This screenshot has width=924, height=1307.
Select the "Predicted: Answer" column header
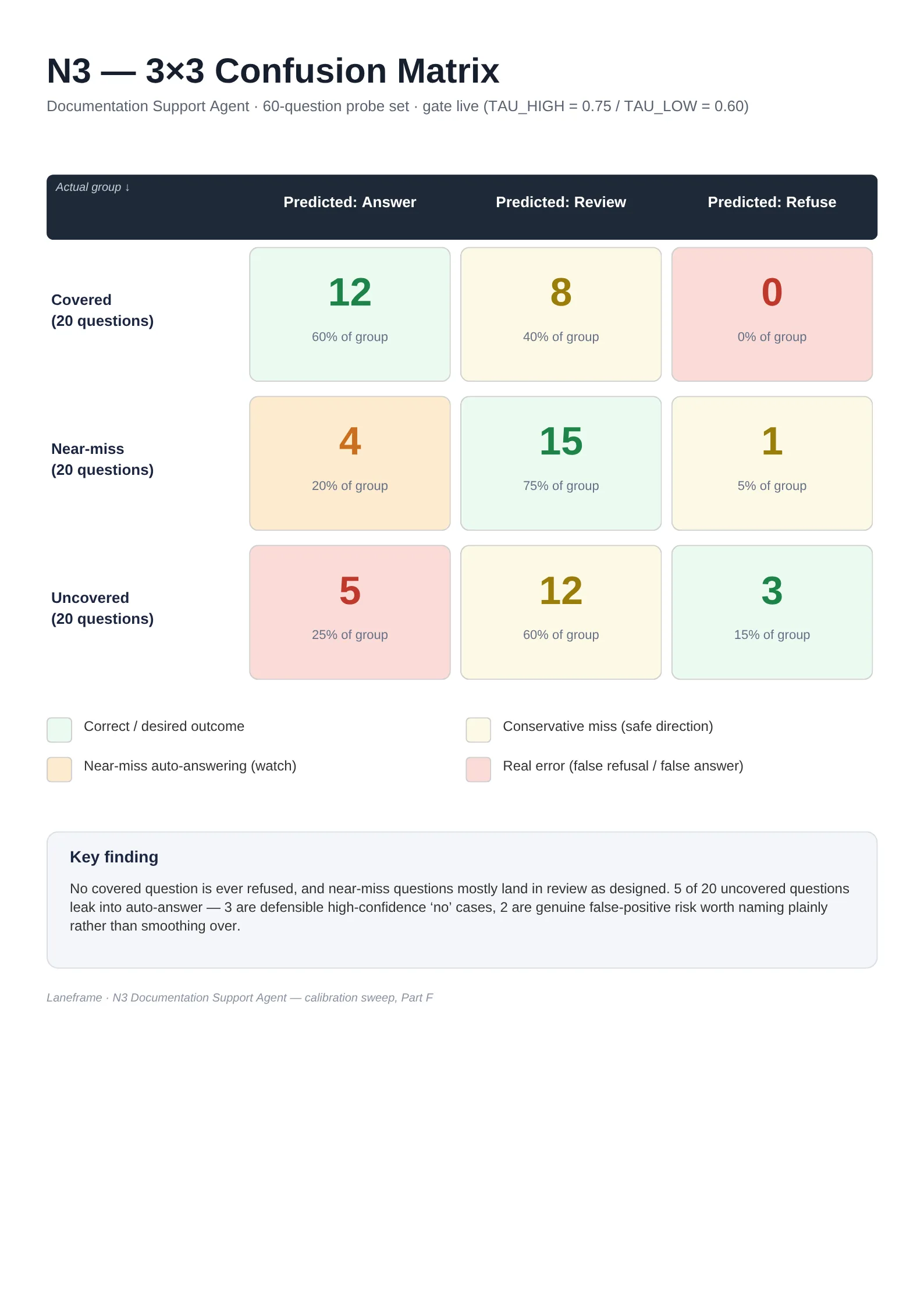pyautogui.click(x=350, y=202)
